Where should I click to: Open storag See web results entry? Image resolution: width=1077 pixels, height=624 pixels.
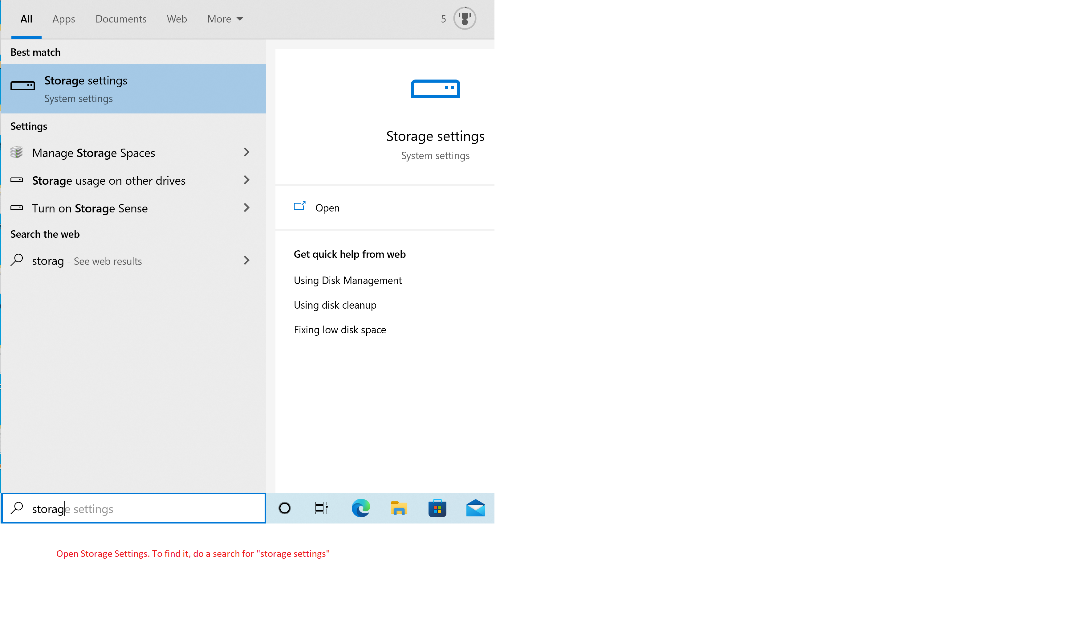[133, 260]
